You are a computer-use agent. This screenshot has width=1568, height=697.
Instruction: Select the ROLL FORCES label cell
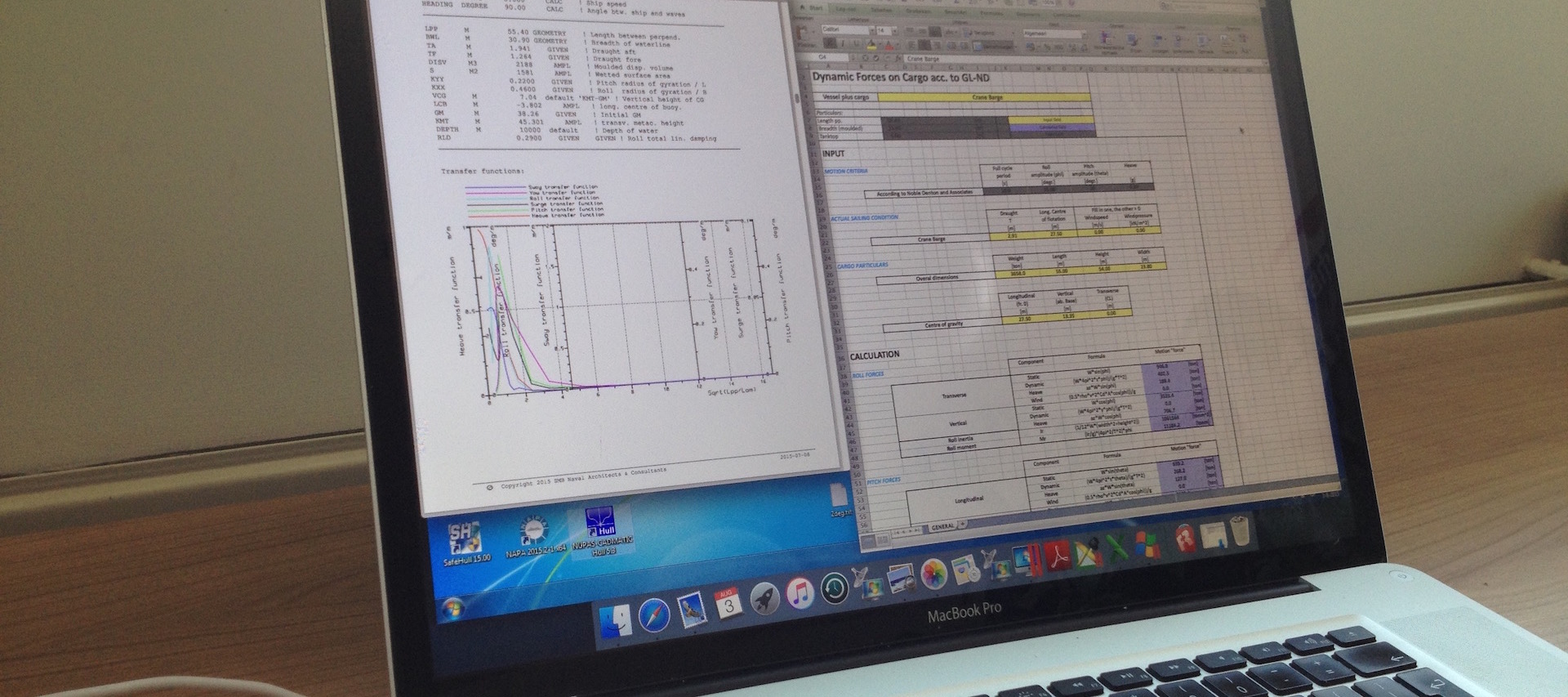pyautogui.click(x=868, y=374)
